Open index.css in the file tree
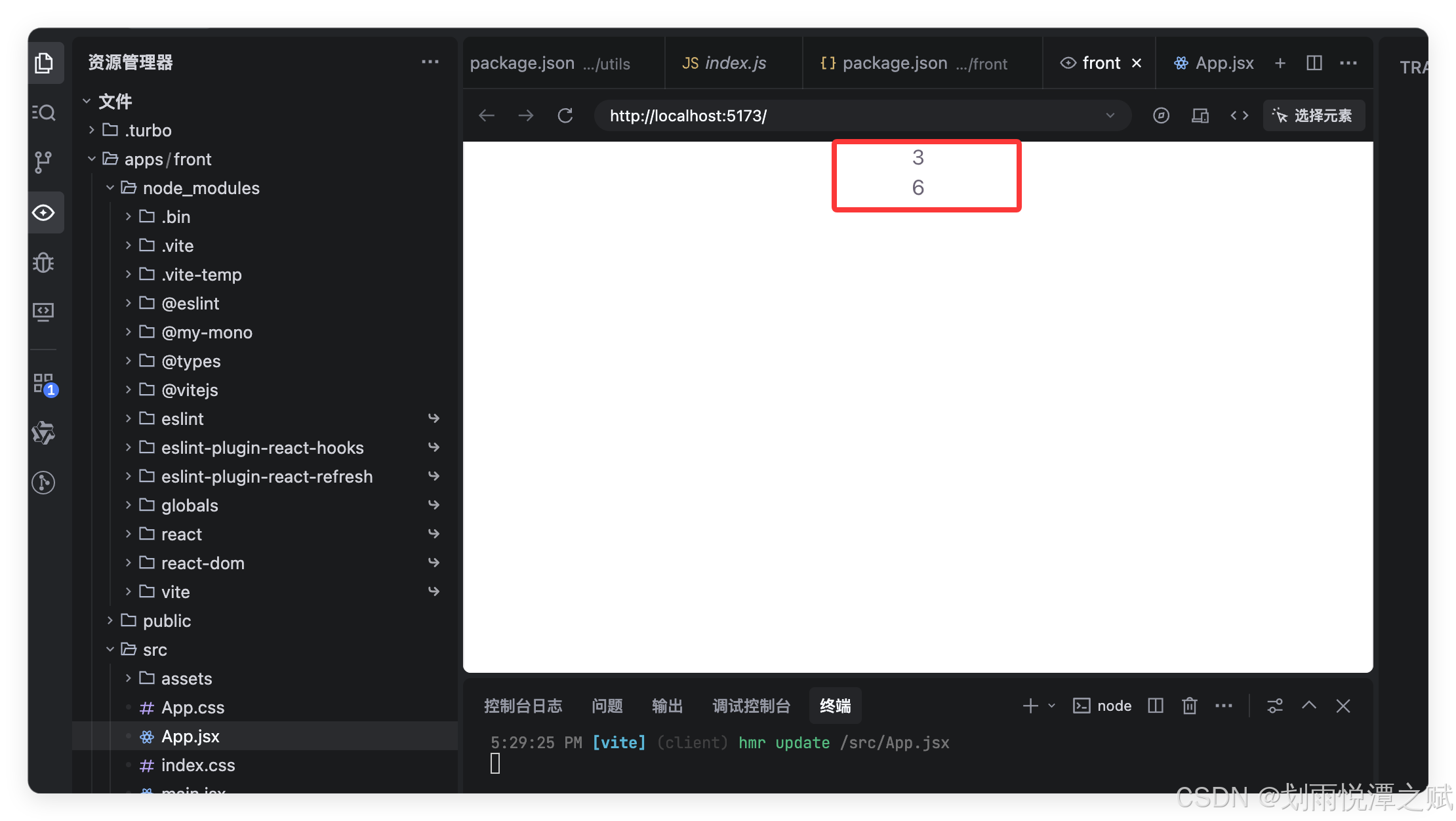The image size is (1456, 821). click(x=197, y=765)
